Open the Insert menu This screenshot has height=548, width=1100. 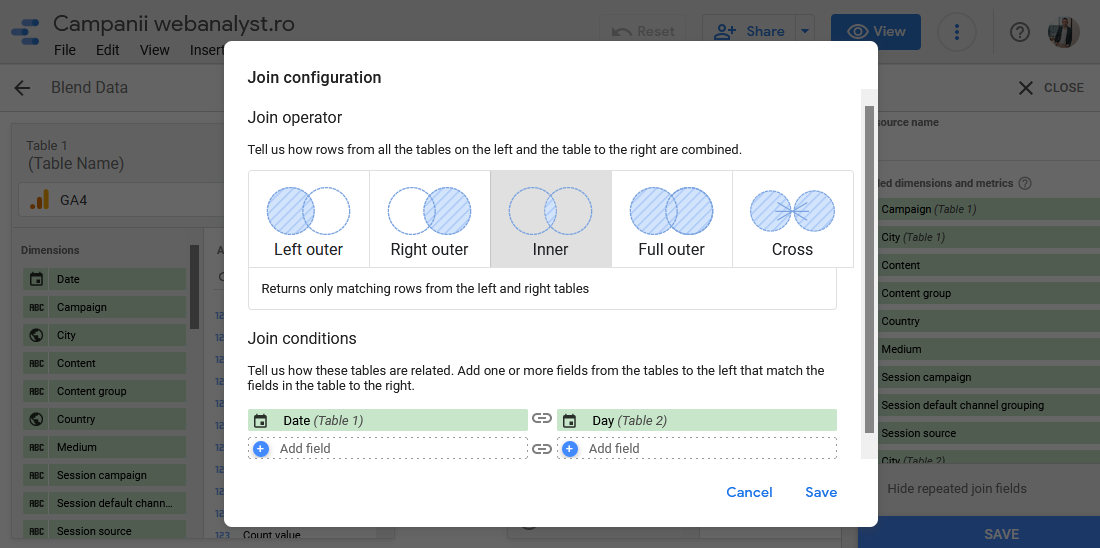click(206, 51)
